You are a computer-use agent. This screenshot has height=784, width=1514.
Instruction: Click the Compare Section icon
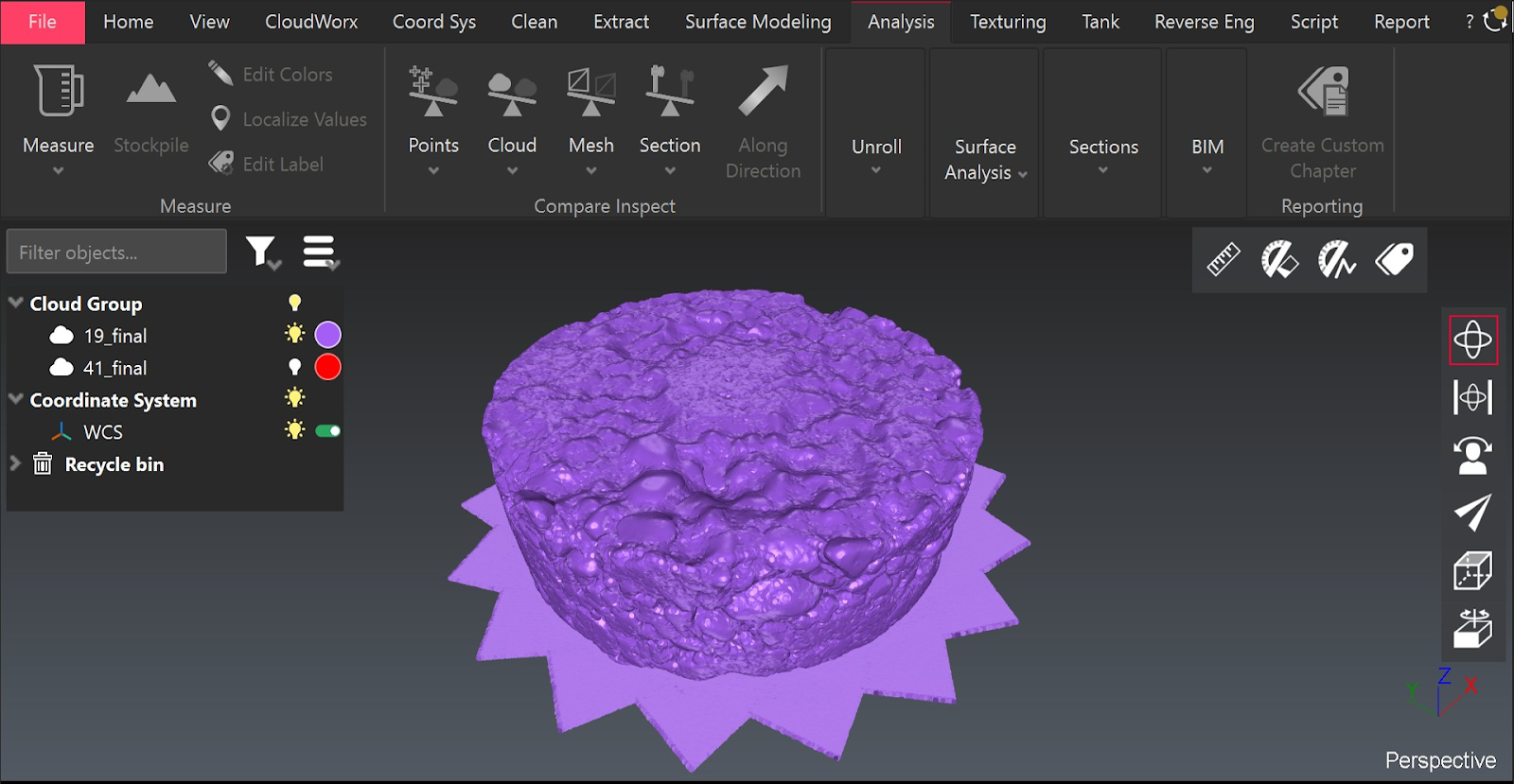(670, 91)
